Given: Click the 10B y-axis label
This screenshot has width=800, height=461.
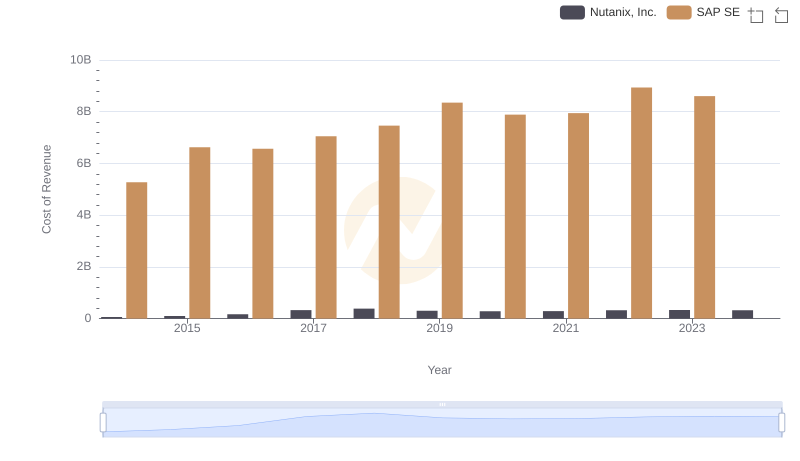Looking at the screenshot, I should pyautogui.click(x=81, y=60).
